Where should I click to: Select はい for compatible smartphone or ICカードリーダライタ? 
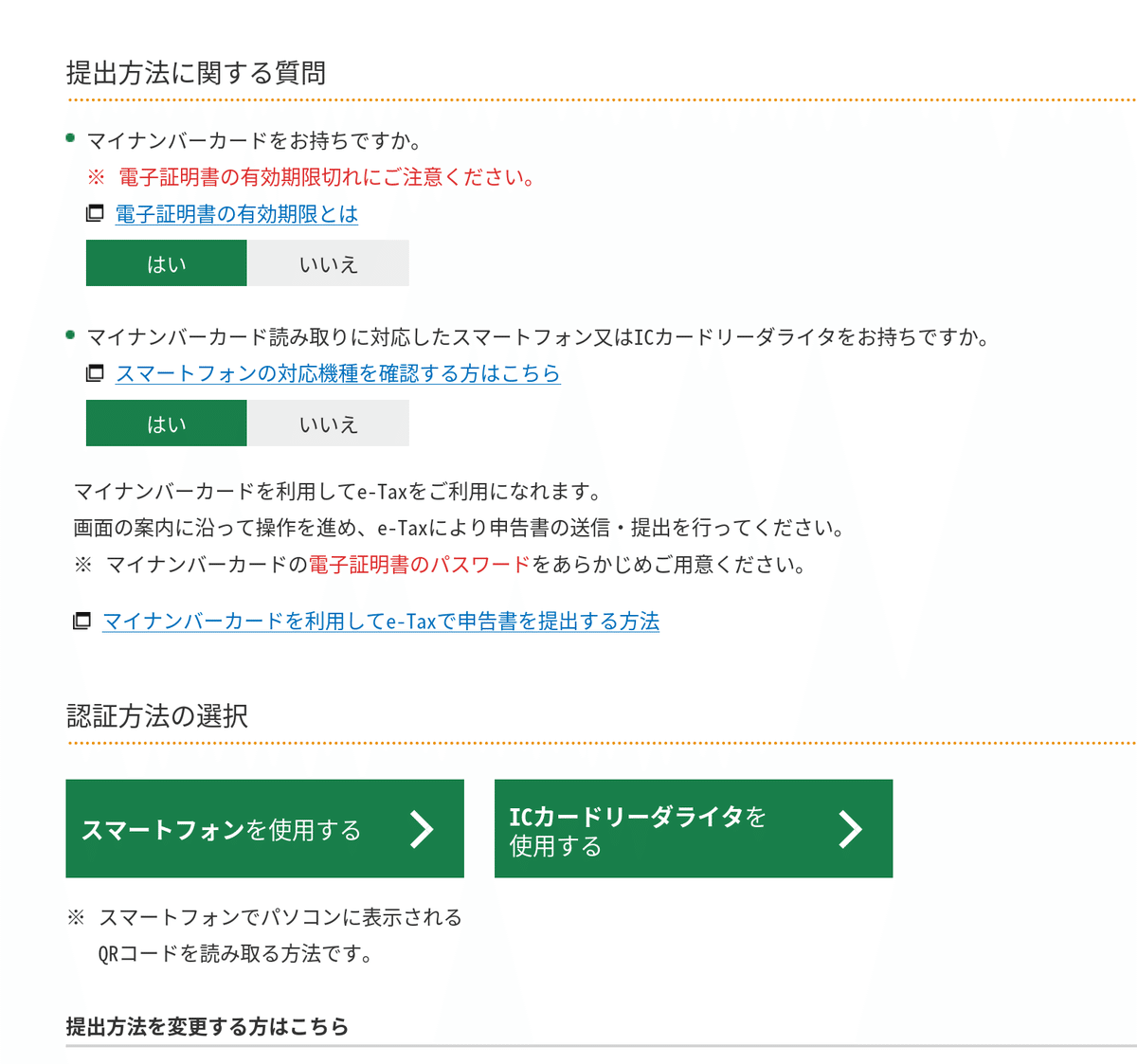coord(167,423)
